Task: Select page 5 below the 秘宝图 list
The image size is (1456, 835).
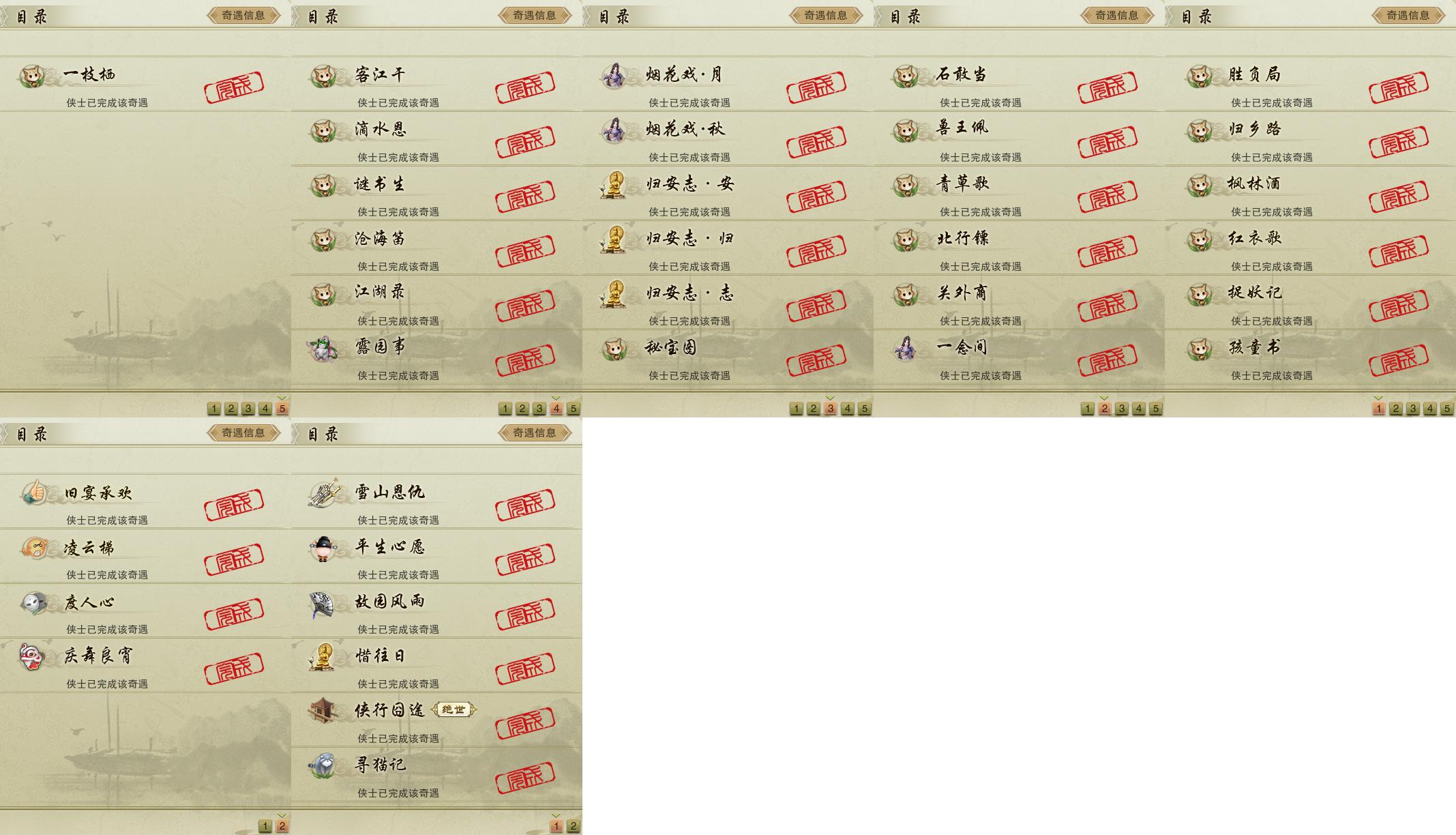Action: tap(864, 409)
